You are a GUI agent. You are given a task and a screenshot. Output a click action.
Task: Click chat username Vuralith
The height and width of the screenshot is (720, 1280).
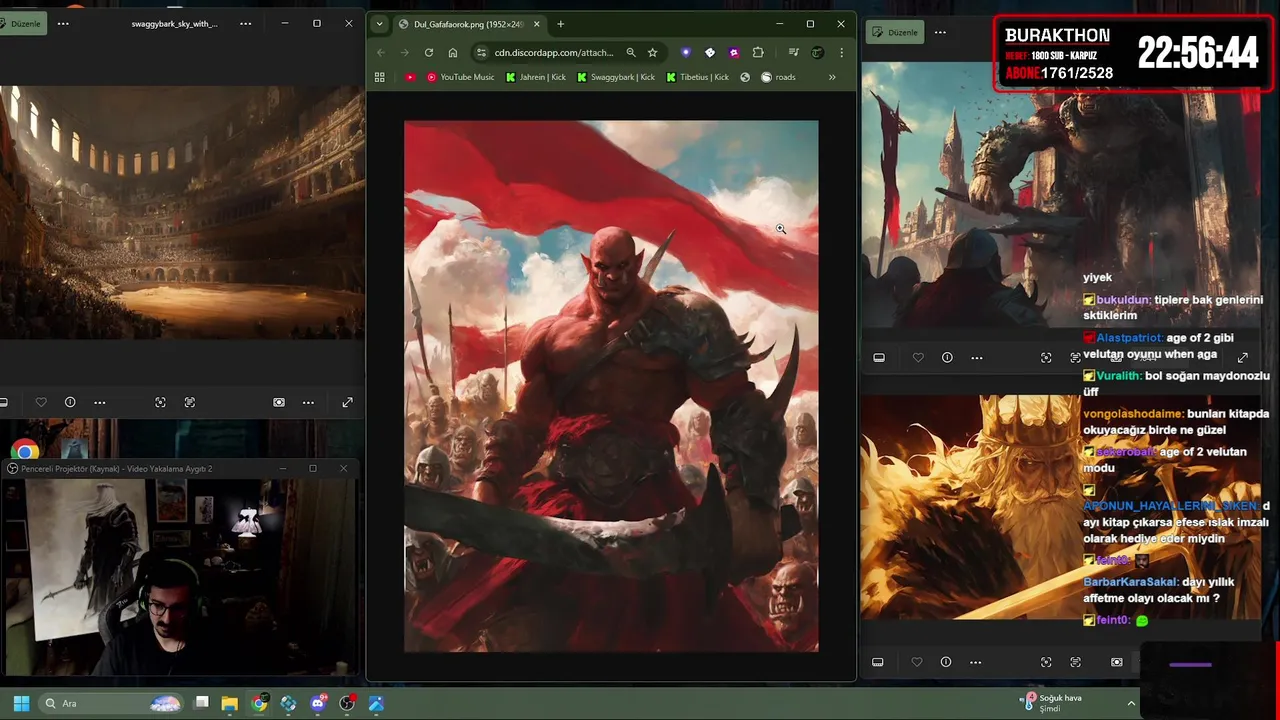1119,376
